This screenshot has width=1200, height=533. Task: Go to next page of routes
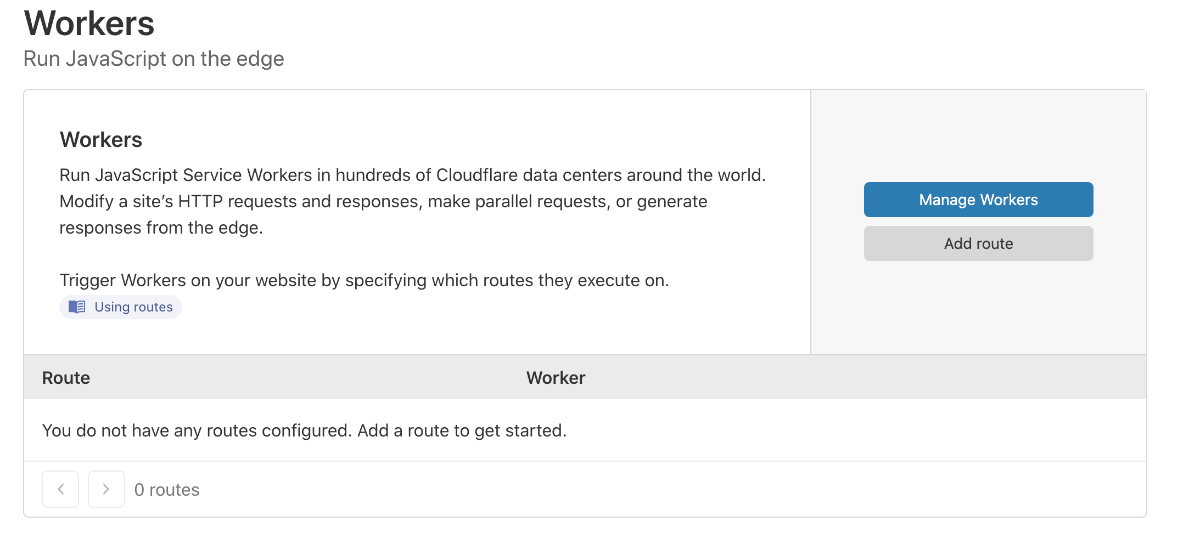[106, 489]
